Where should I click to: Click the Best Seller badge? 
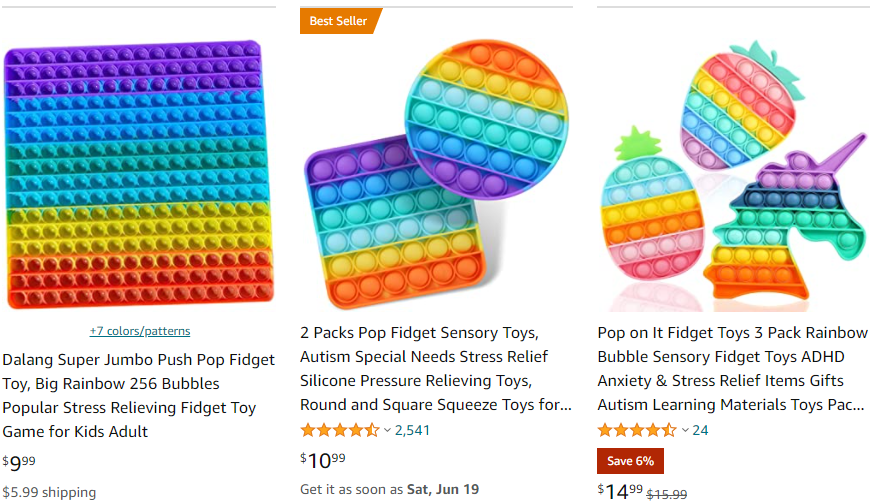pyautogui.click(x=338, y=21)
